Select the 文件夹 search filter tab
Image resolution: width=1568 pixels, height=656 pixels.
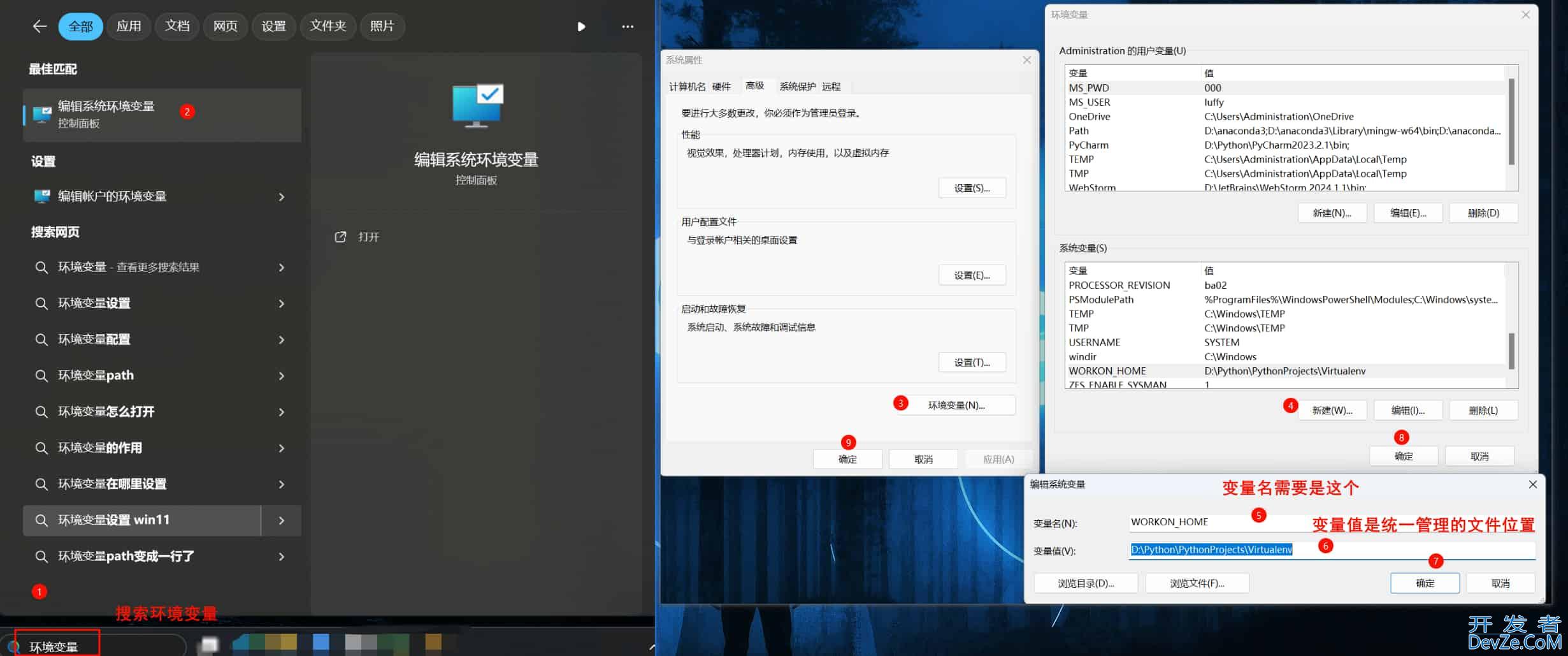pos(328,26)
